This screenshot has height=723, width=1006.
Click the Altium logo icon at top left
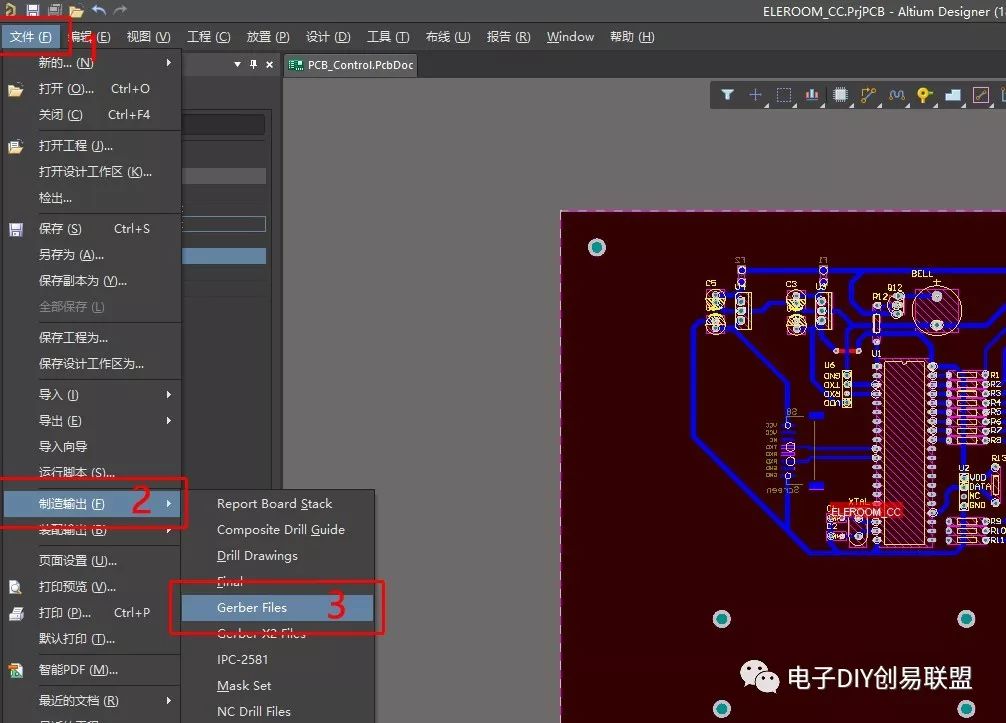point(10,10)
